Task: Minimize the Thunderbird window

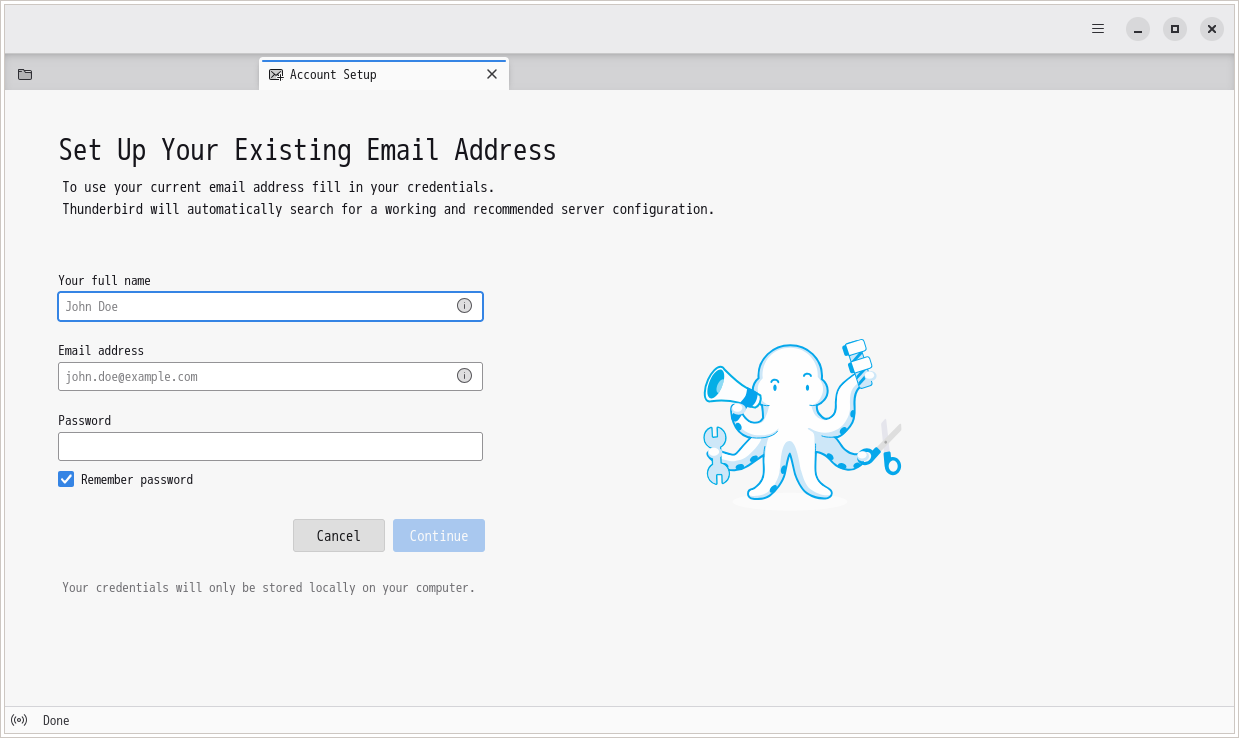Action: (x=1138, y=29)
